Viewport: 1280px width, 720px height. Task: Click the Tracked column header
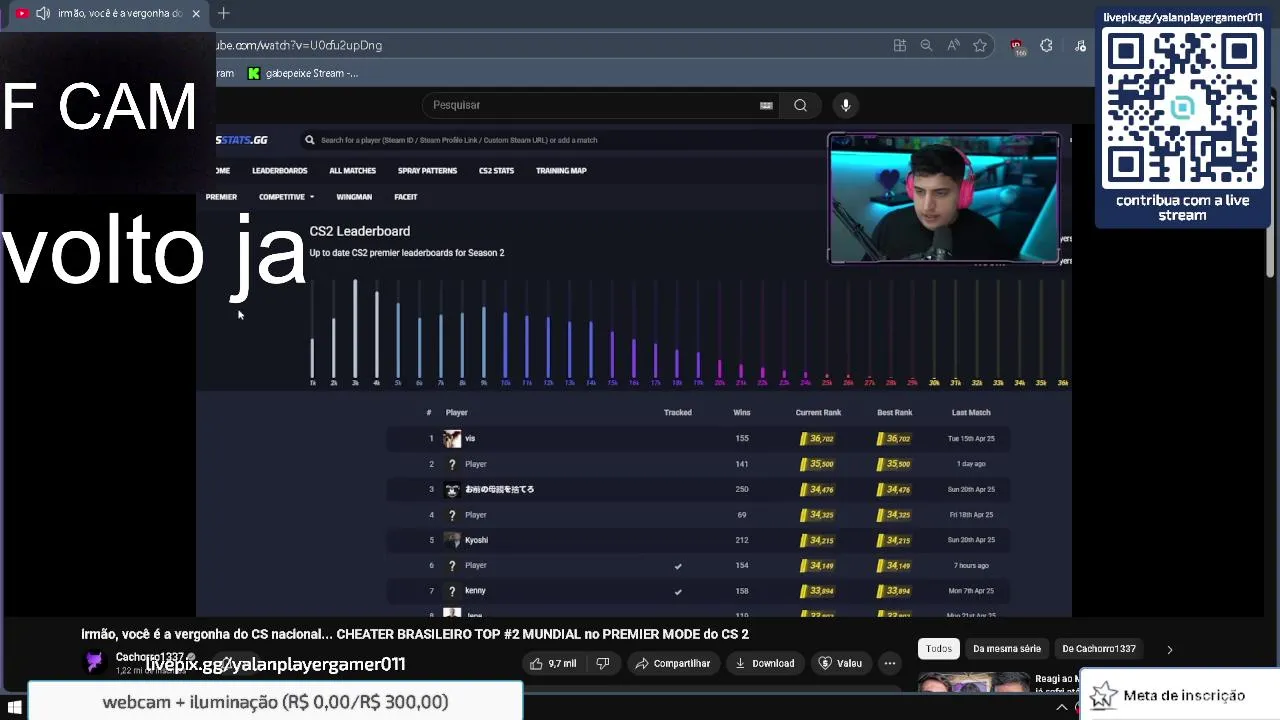tap(678, 412)
